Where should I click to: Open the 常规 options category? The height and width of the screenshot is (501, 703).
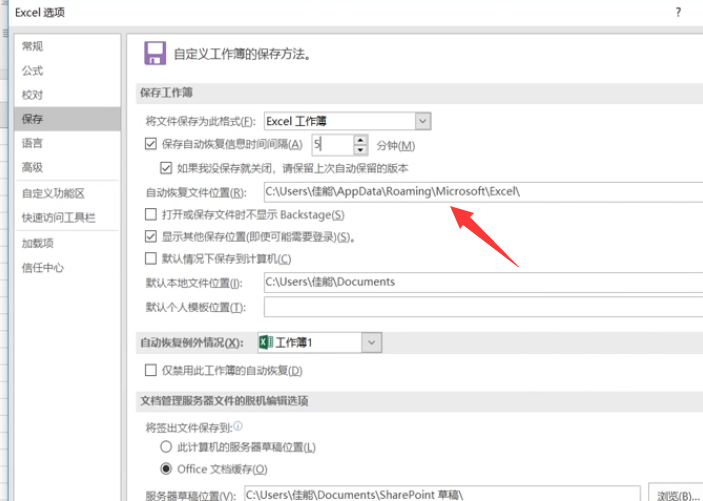pyautogui.click(x=32, y=46)
